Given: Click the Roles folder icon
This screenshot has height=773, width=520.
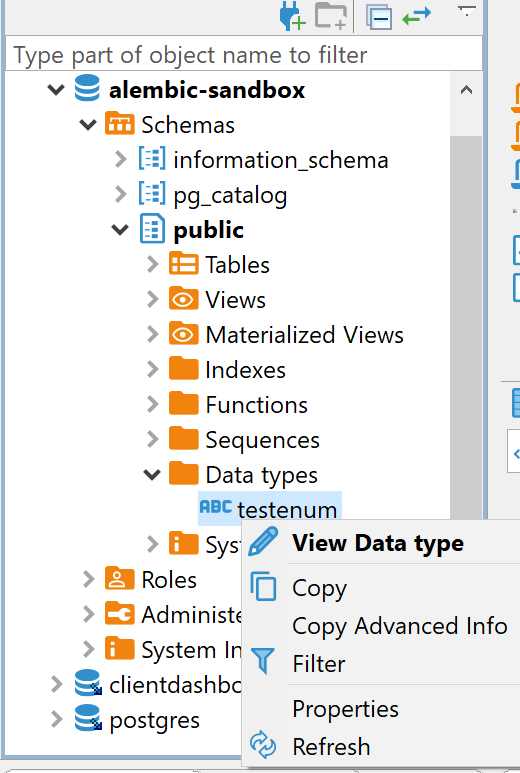Looking at the screenshot, I should [x=119, y=578].
